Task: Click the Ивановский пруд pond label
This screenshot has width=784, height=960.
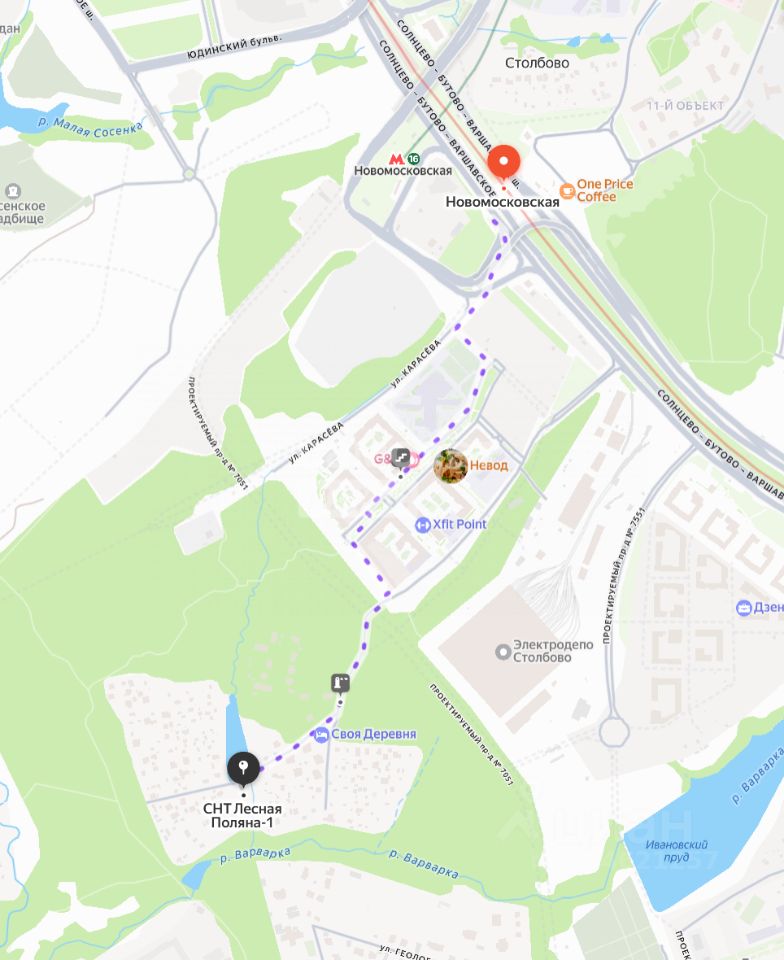Action: (x=676, y=850)
